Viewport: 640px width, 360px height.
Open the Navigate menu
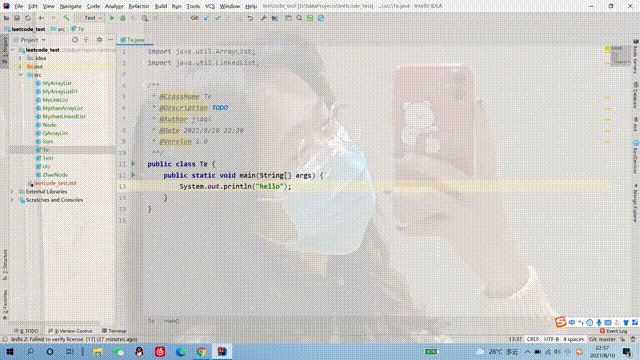[71, 6]
